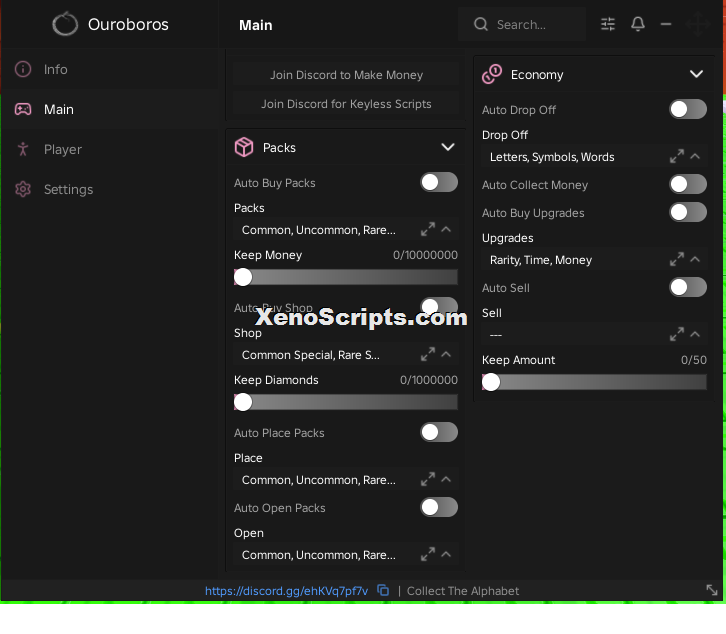The height and width of the screenshot is (634, 726).
Task: Click the Settings gear icon
Action: (23, 189)
